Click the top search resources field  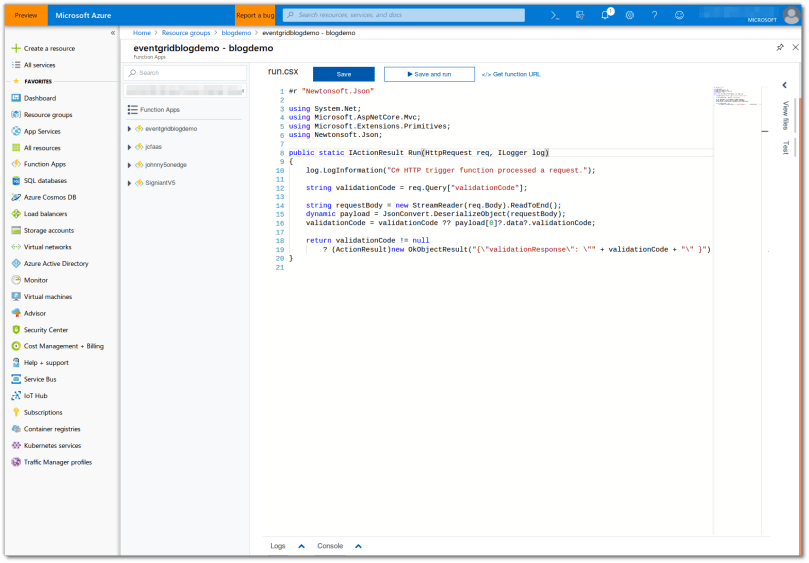(404, 15)
